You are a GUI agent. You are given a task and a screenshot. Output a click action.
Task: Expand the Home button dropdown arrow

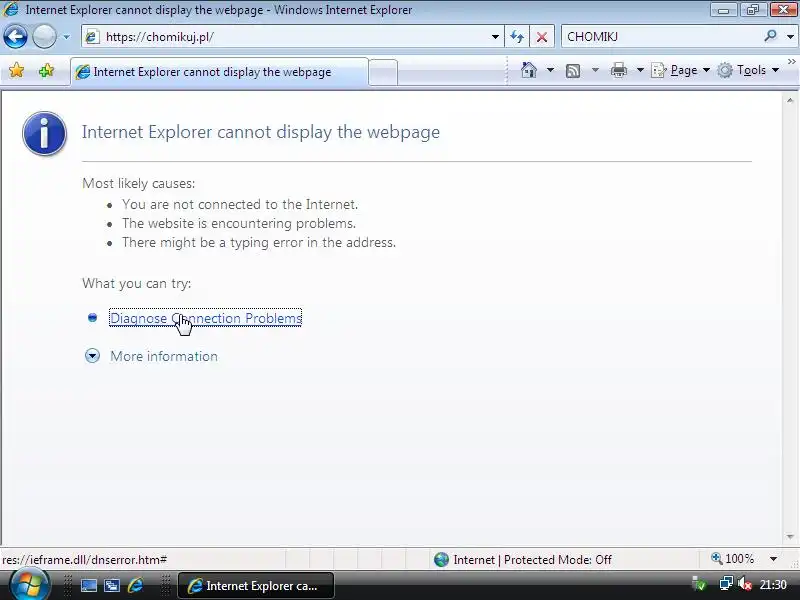pos(550,70)
